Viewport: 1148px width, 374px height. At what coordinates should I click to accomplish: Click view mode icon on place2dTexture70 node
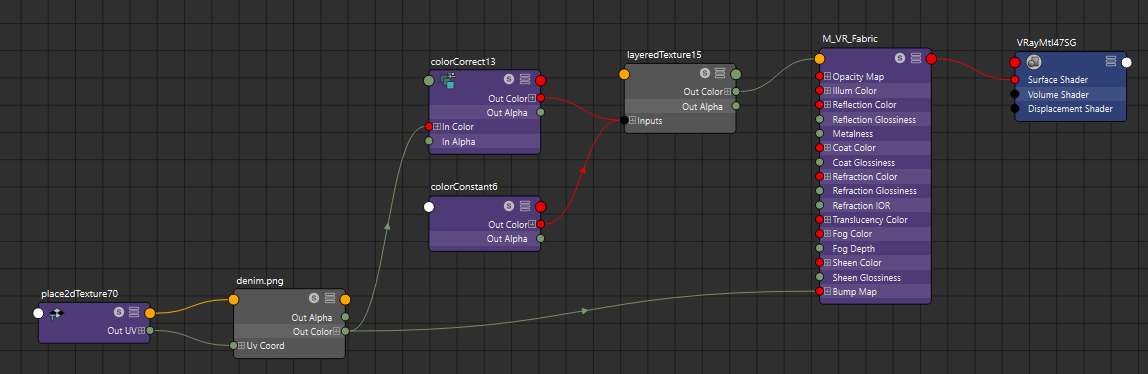point(134,312)
